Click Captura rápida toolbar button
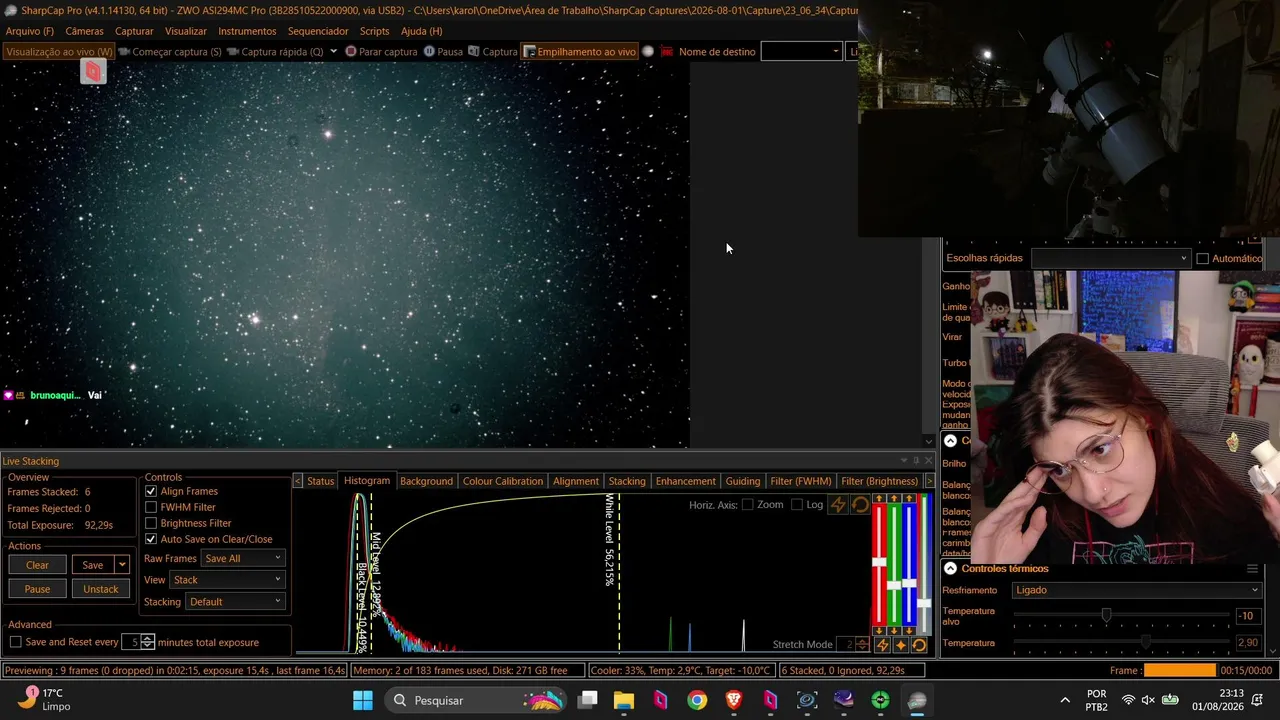Viewport: 1280px width, 720px height. coord(274,52)
